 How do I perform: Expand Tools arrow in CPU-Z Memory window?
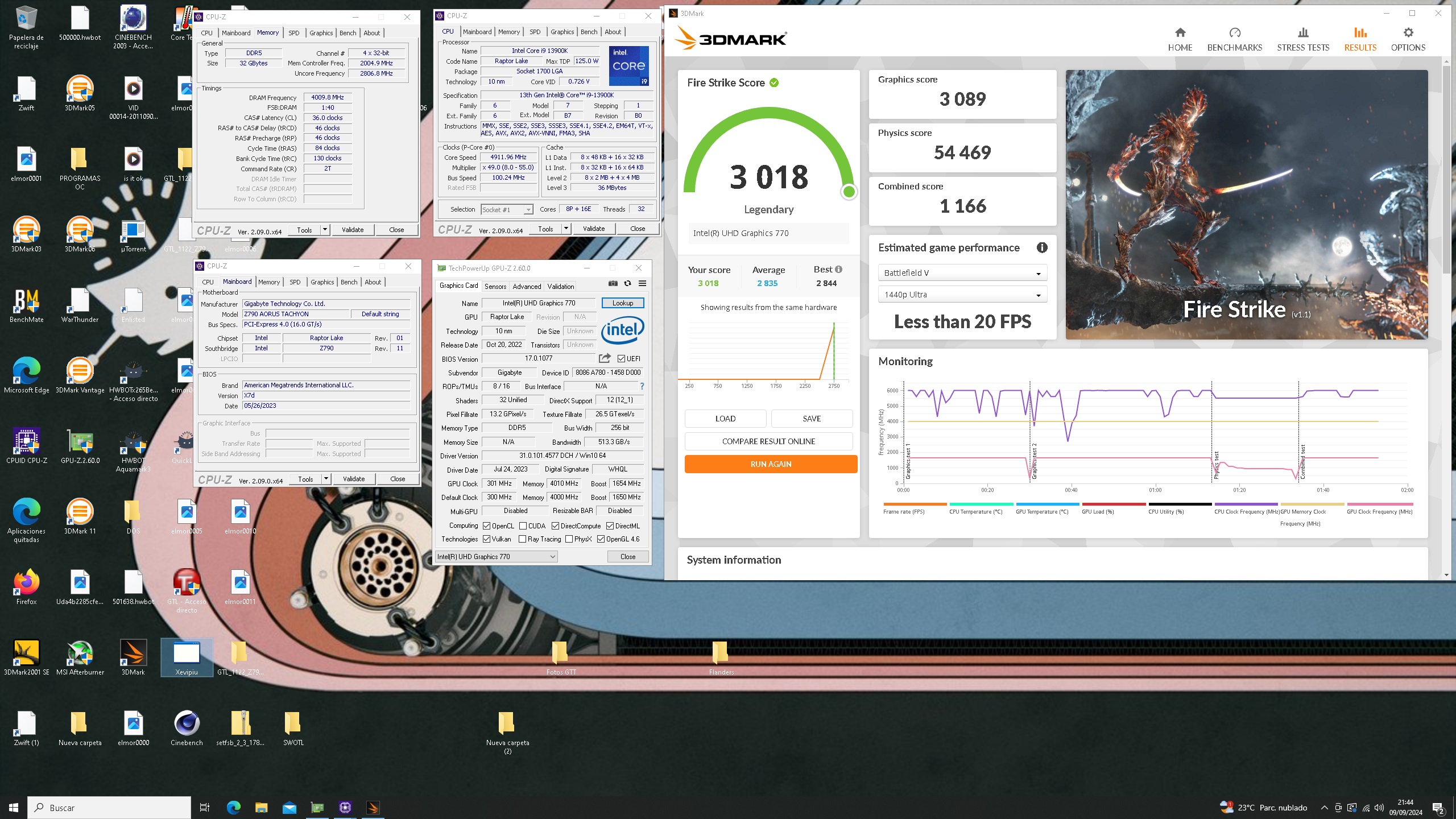point(325,230)
